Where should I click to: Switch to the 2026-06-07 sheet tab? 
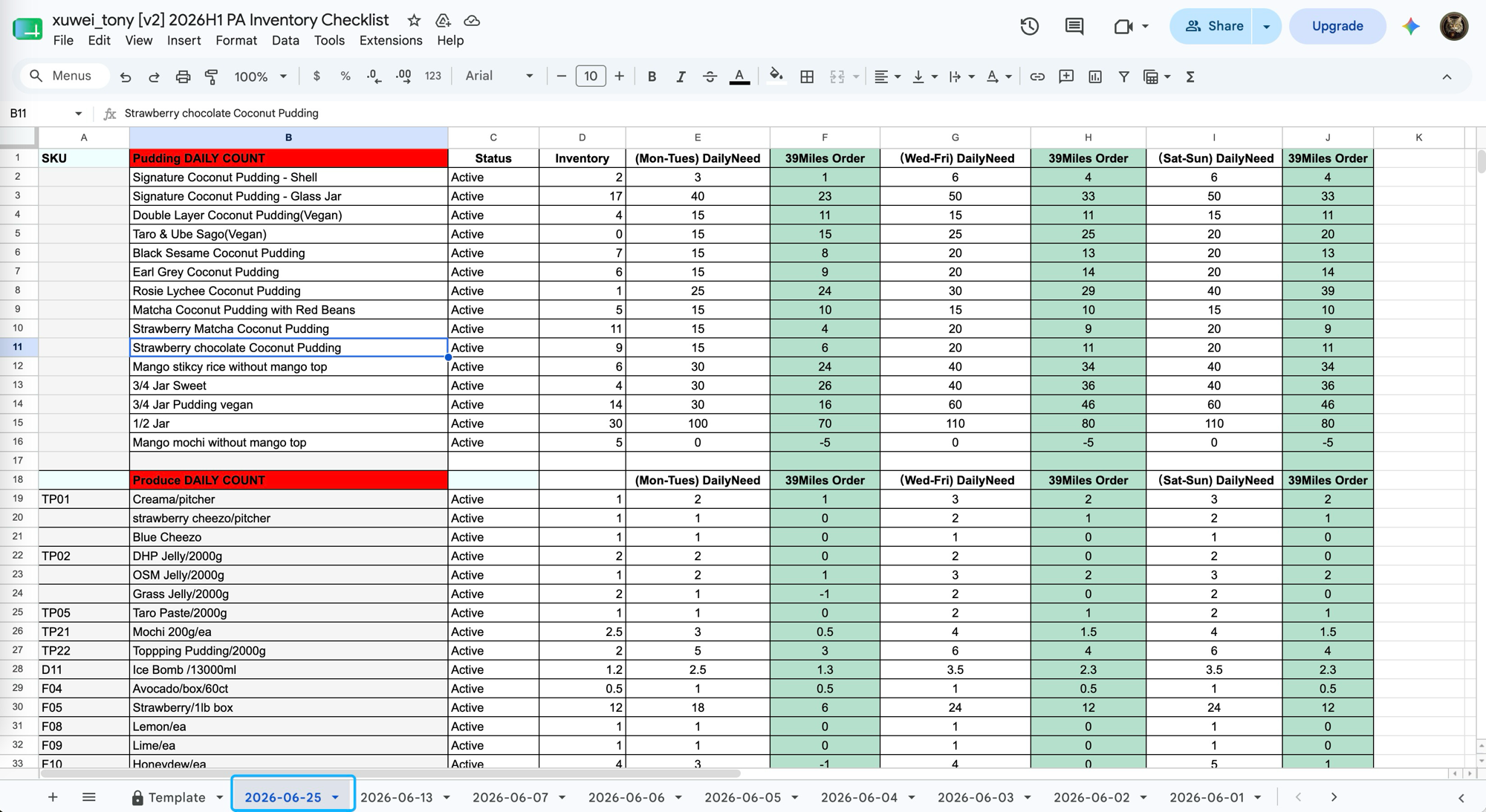pyautogui.click(x=510, y=797)
